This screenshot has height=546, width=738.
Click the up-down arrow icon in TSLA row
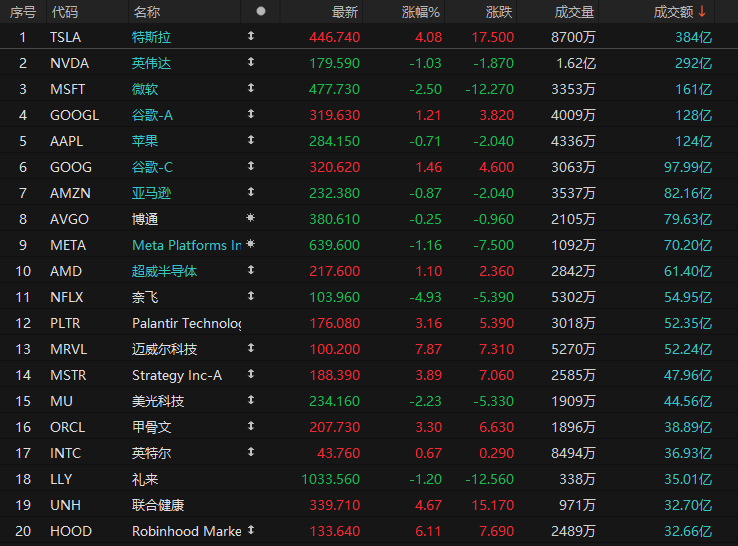tap(251, 36)
